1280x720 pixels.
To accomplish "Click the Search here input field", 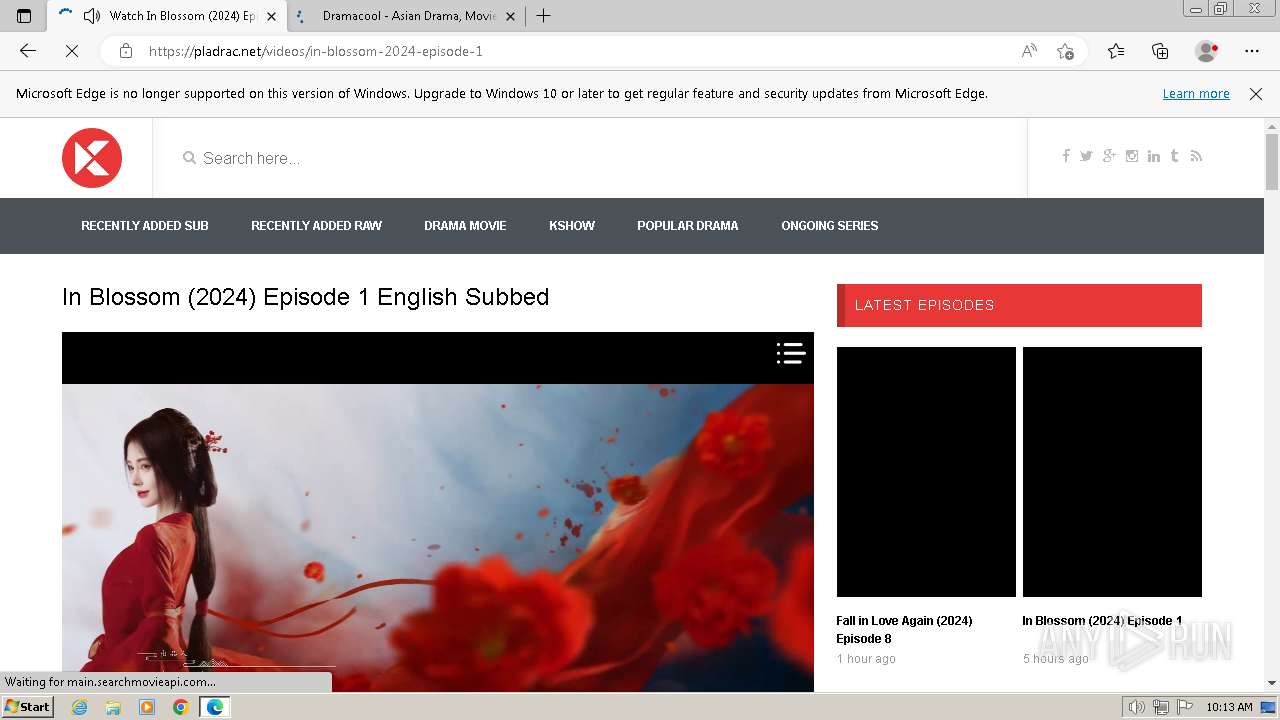I will pyautogui.click(x=590, y=158).
